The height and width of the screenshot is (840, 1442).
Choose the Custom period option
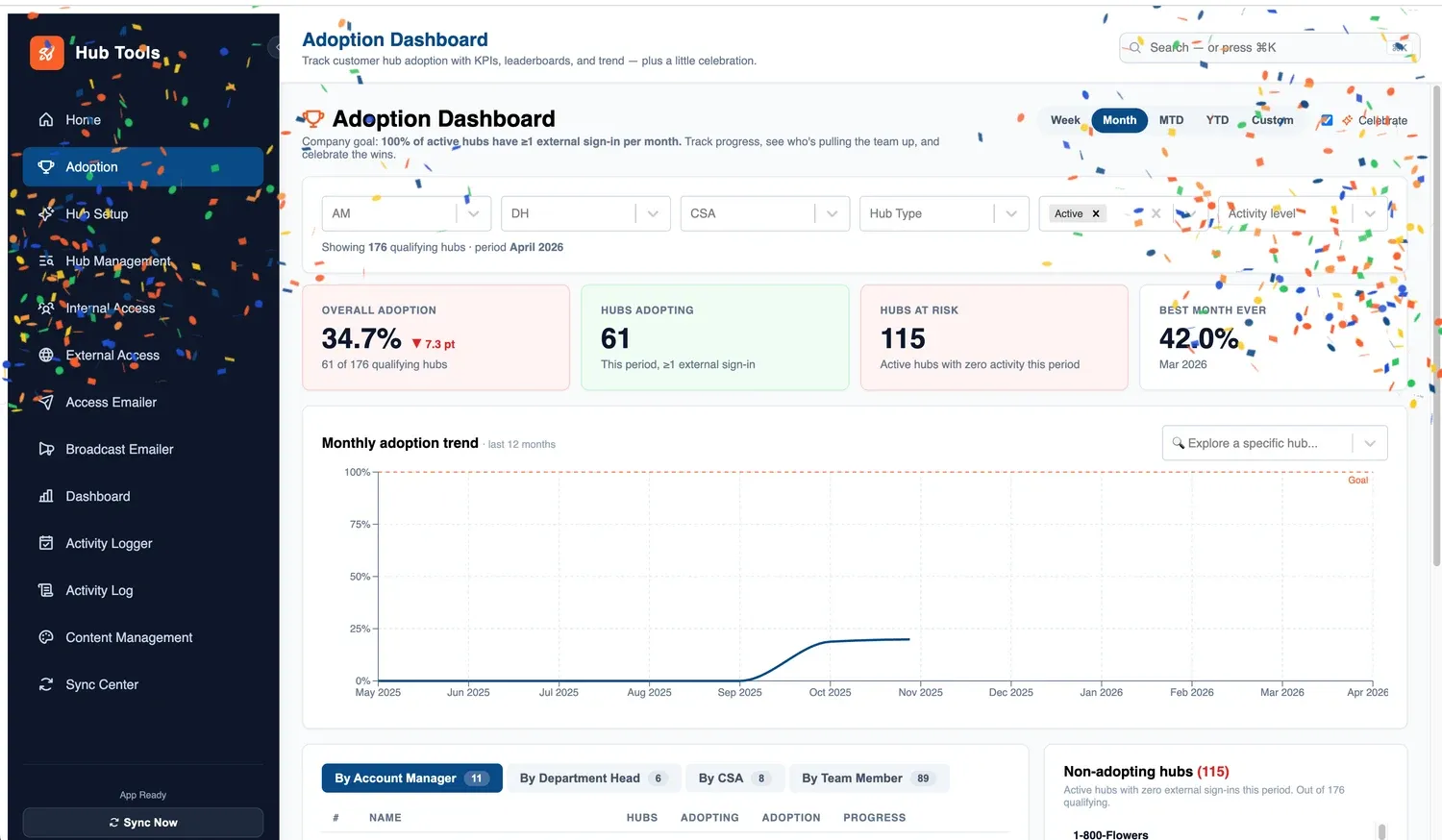(x=1272, y=121)
